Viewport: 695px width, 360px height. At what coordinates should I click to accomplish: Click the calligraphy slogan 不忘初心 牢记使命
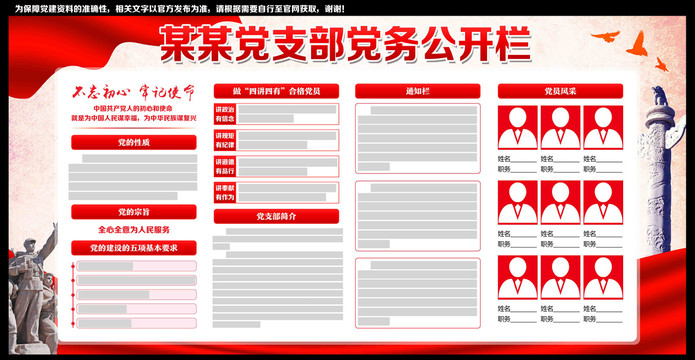pyautogui.click(x=134, y=92)
